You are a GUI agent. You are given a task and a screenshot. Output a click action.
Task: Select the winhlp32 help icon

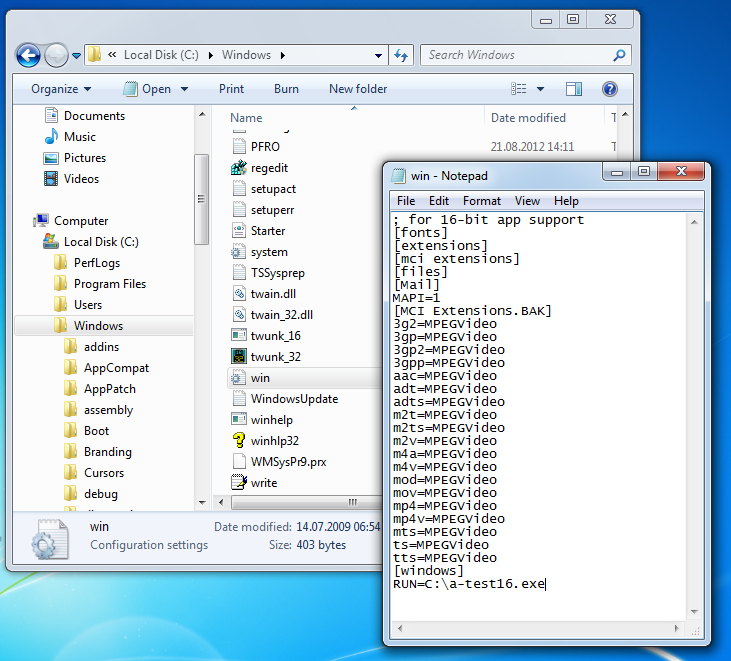(238, 441)
